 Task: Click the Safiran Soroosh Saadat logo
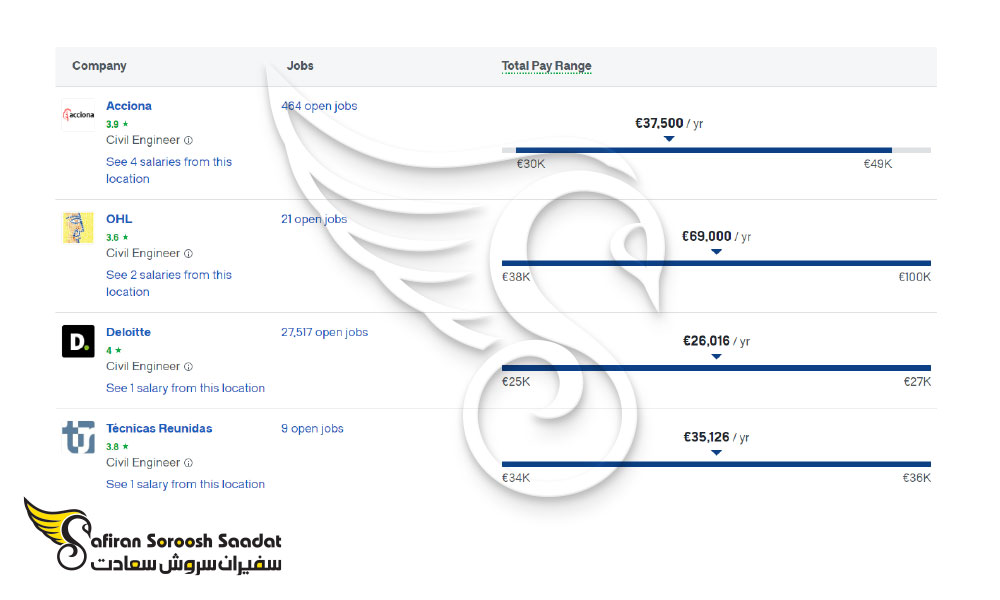[153, 535]
